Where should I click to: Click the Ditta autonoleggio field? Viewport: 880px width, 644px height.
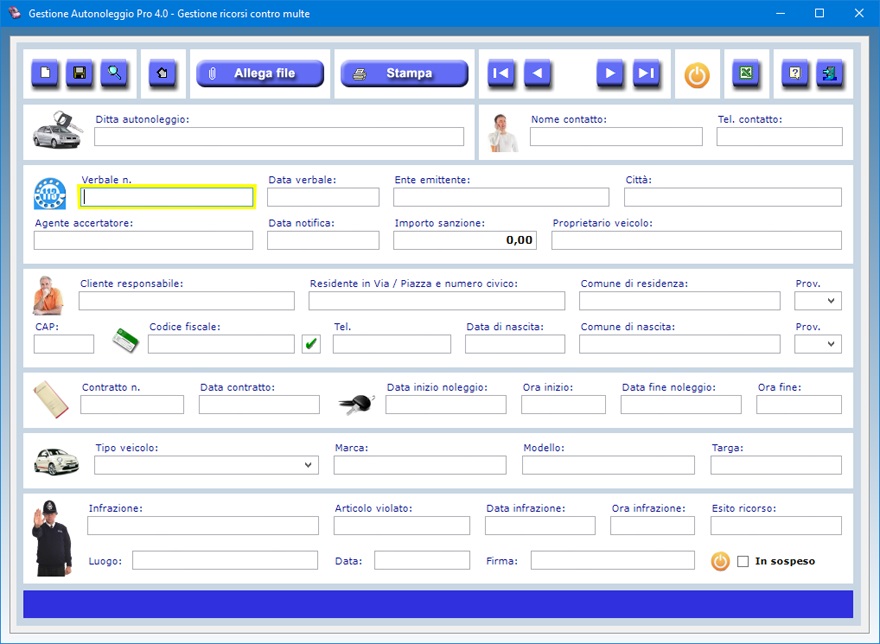click(279, 136)
